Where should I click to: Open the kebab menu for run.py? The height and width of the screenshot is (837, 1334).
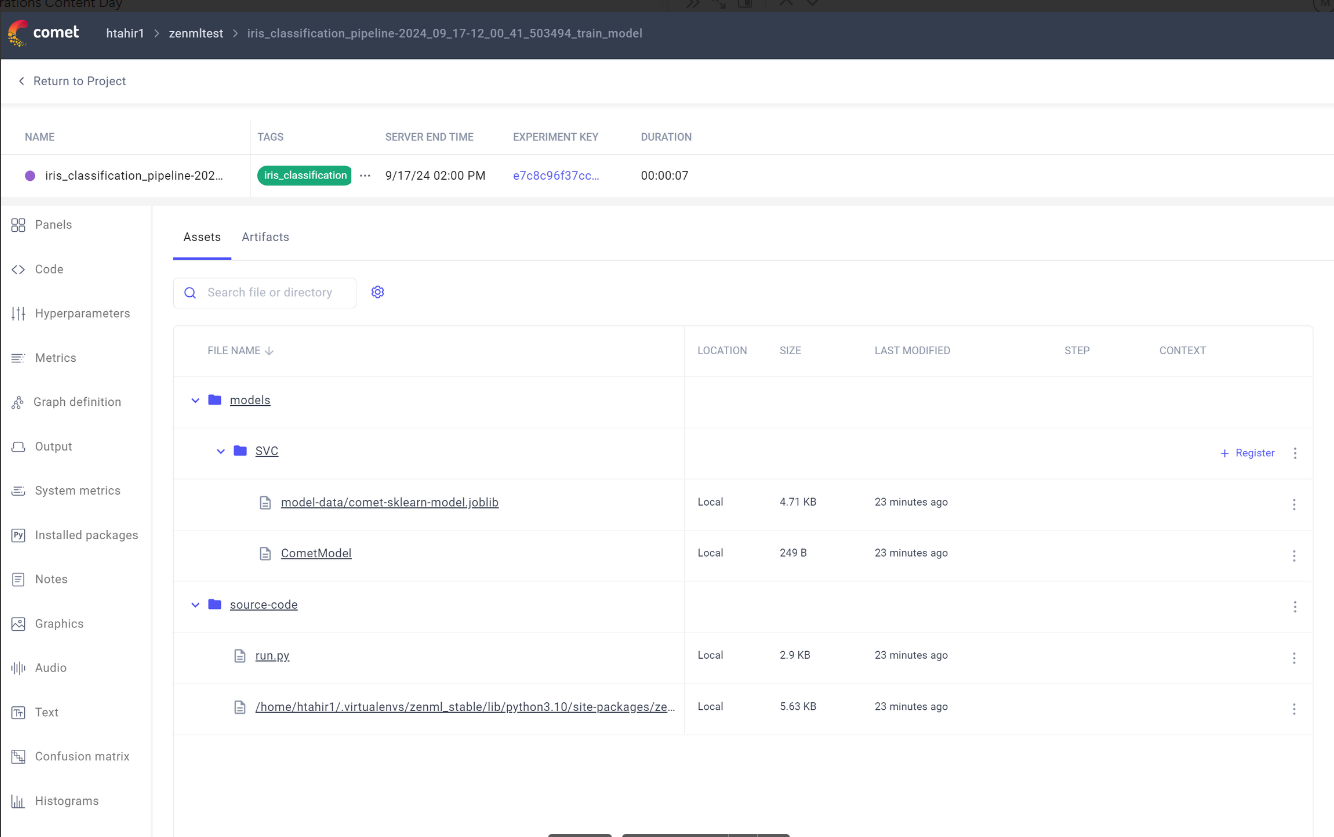[x=1294, y=657]
